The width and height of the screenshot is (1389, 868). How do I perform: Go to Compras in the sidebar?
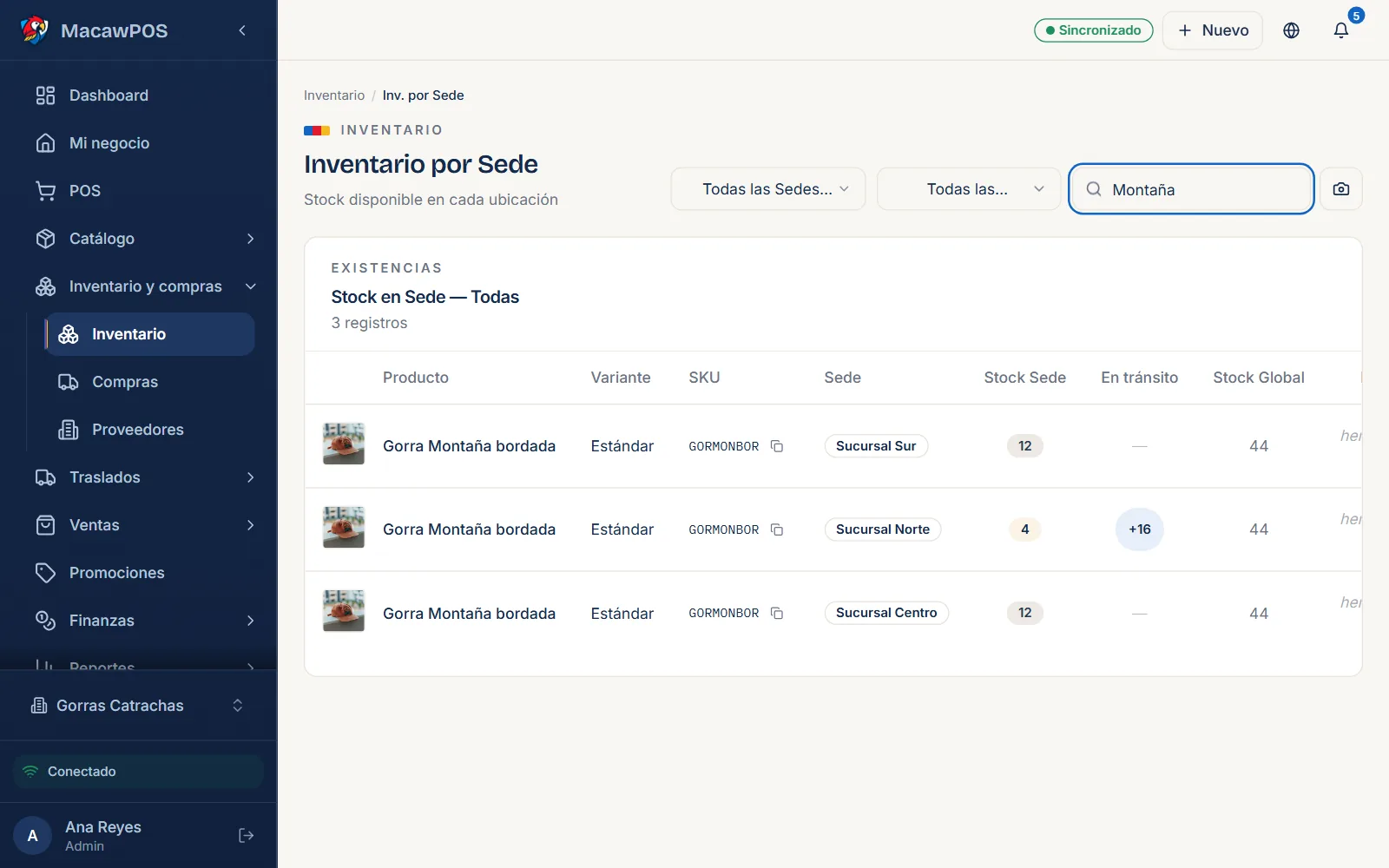[x=150, y=382]
